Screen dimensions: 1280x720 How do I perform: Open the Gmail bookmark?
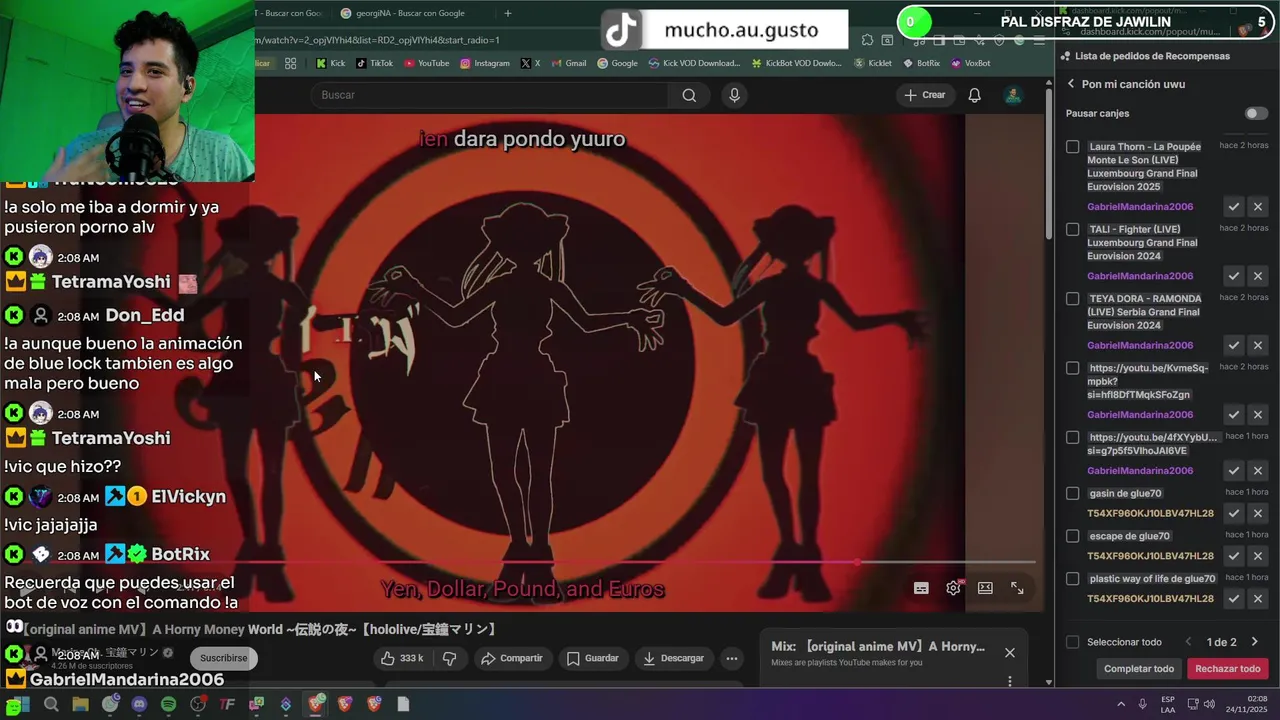pos(568,63)
